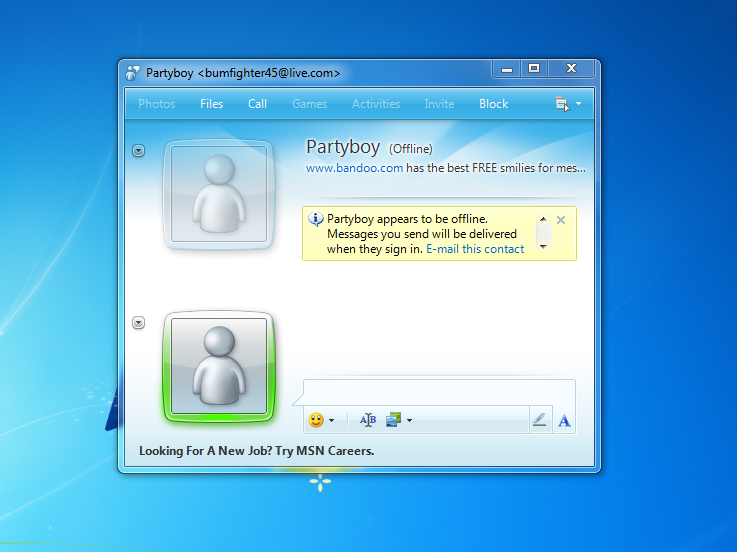This screenshot has height=552, width=737.
Task: Open the MSN Careers ad link
Action: point(257,451)
